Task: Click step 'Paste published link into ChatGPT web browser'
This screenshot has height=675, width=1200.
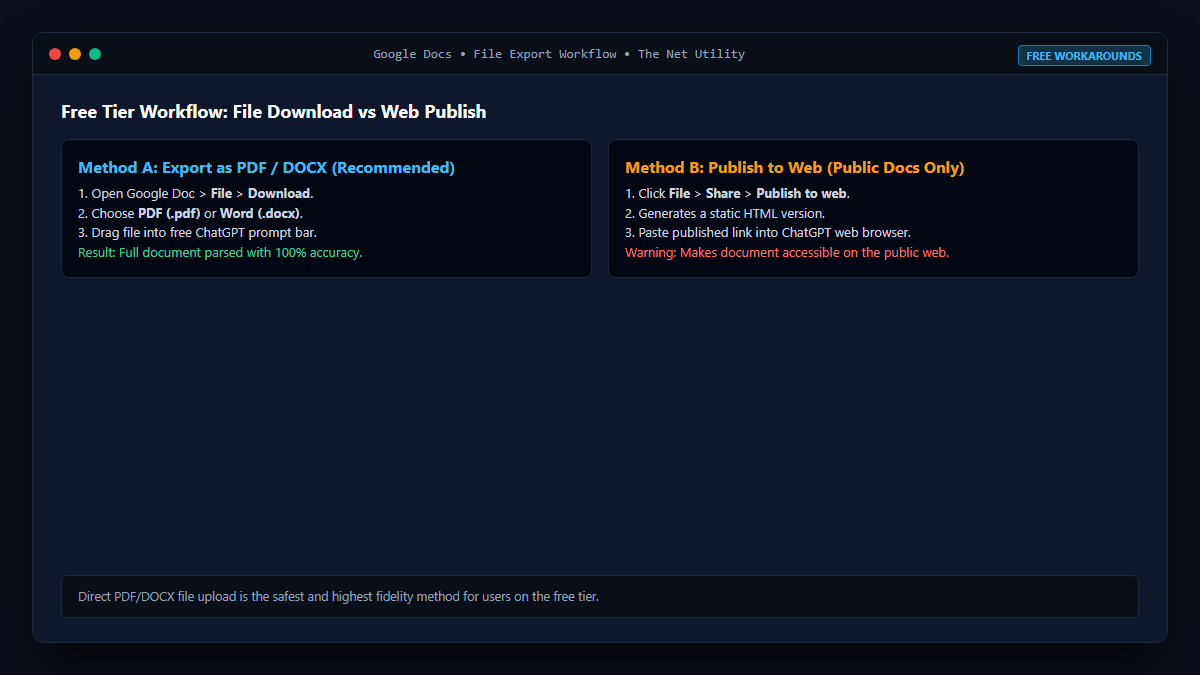Action: click(768, 233)
